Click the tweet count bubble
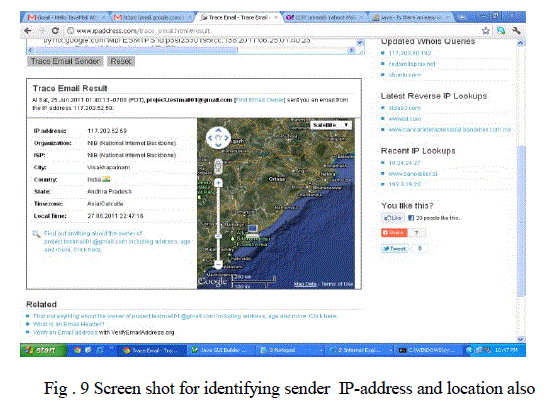This screenshot has width=546, height=404. tap(420, 249)
